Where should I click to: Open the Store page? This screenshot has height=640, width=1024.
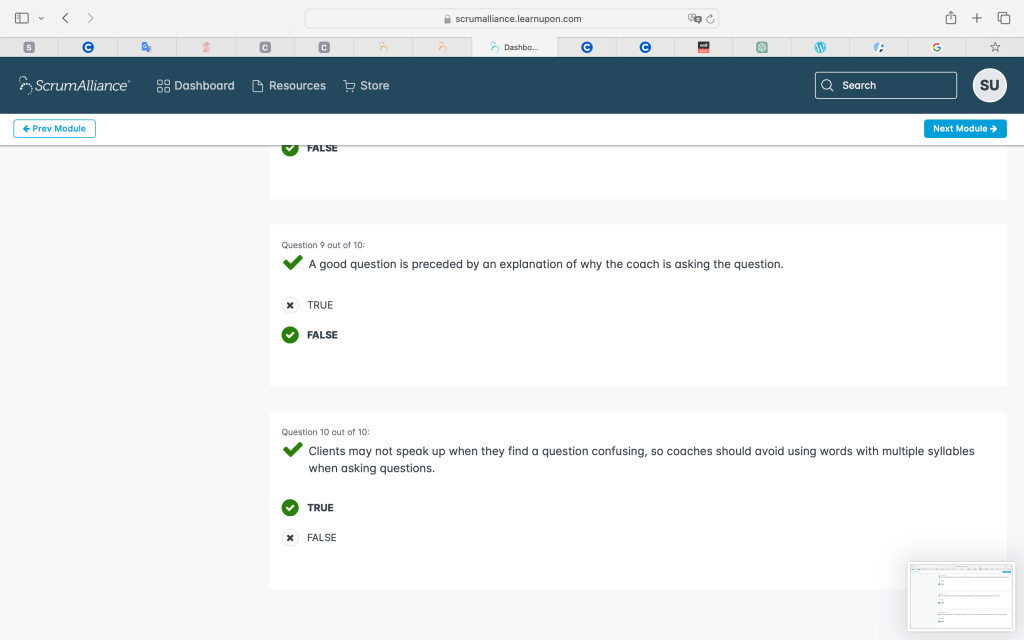(x=366, y=86)
